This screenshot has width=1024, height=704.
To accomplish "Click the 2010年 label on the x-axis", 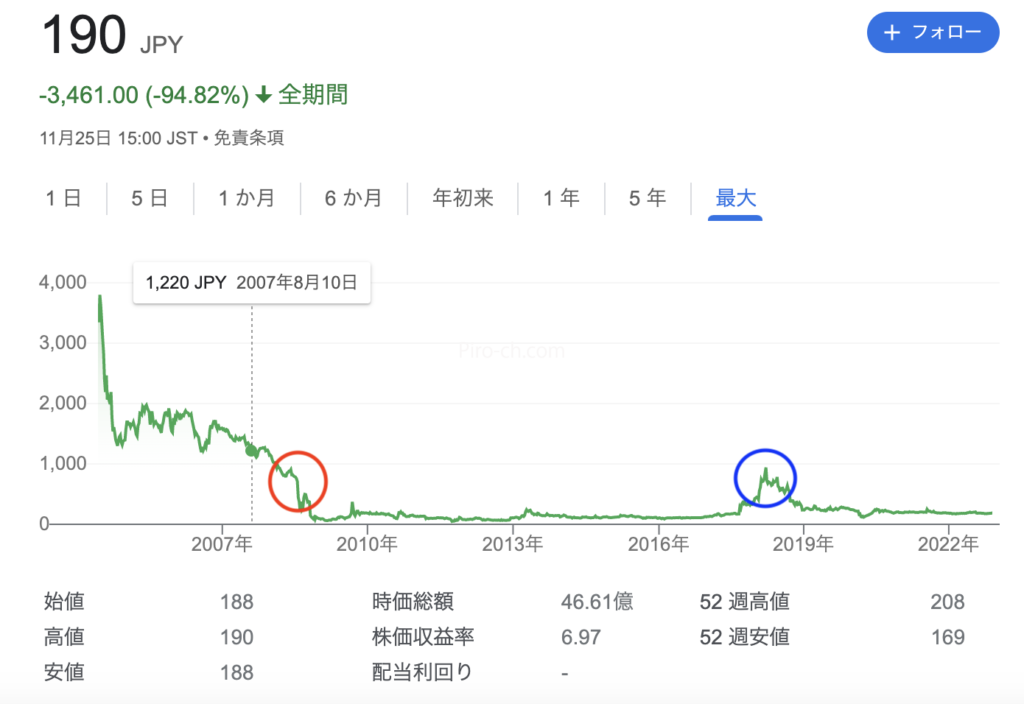I will 367,544.
